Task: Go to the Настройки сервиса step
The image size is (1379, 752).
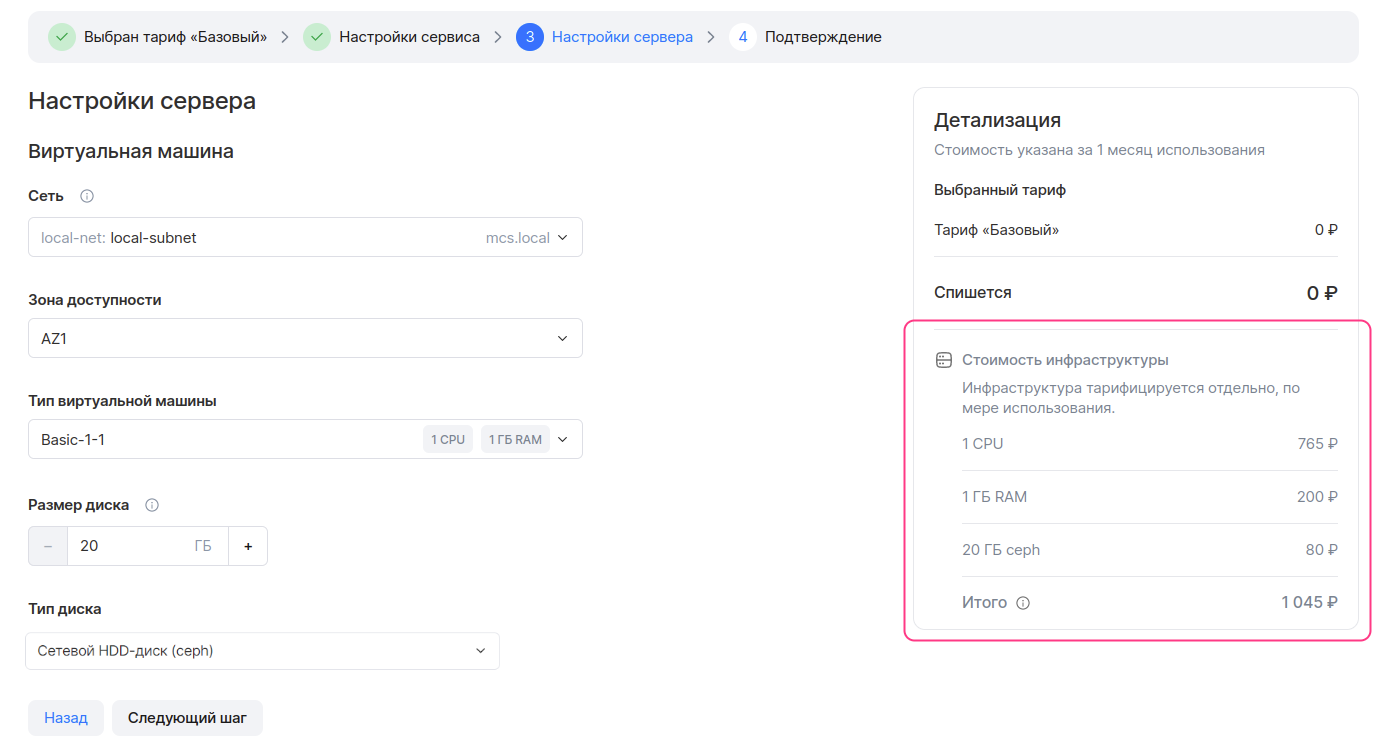Action: 409,37
